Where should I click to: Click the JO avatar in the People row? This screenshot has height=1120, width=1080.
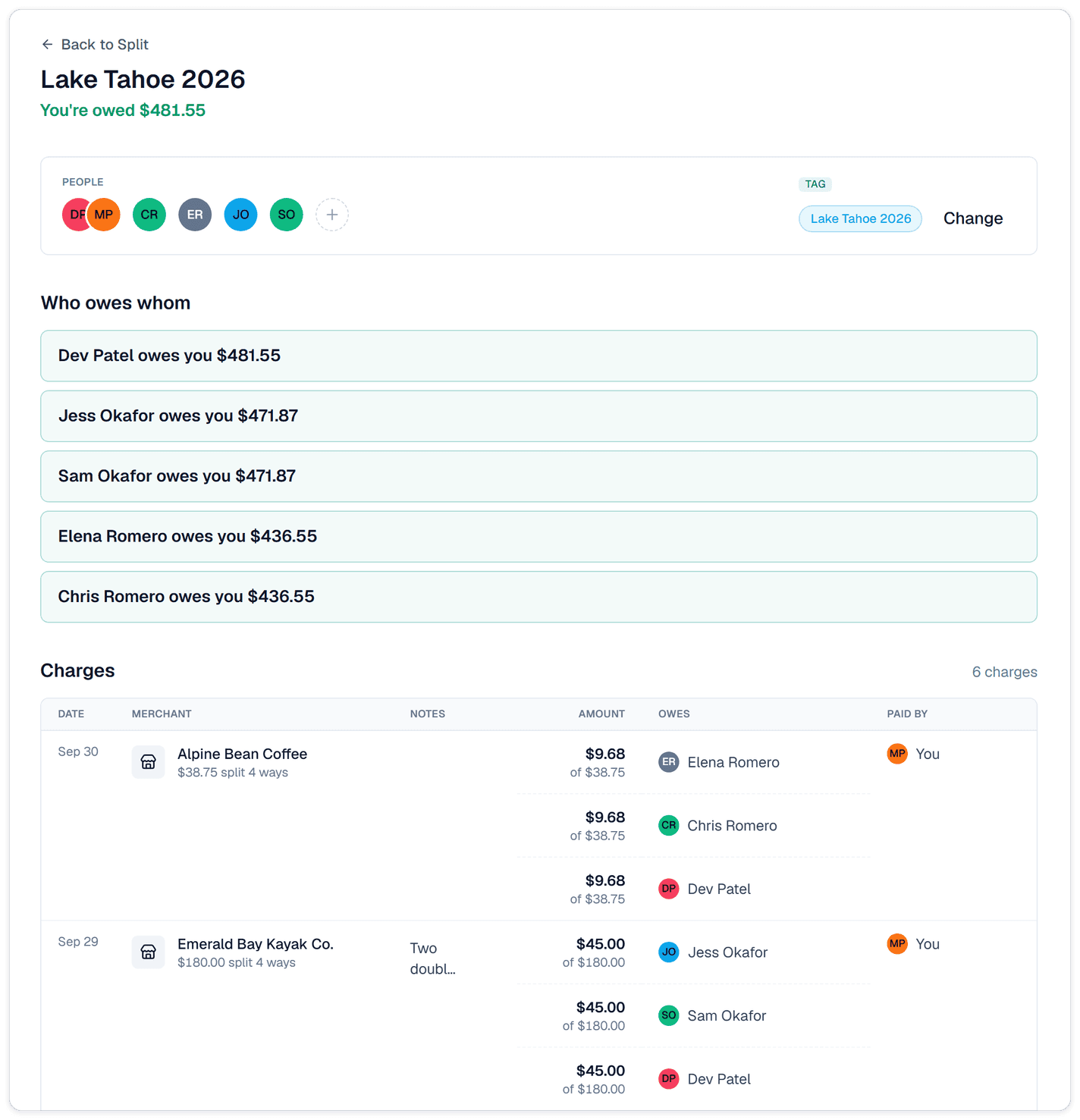(240, 215)
